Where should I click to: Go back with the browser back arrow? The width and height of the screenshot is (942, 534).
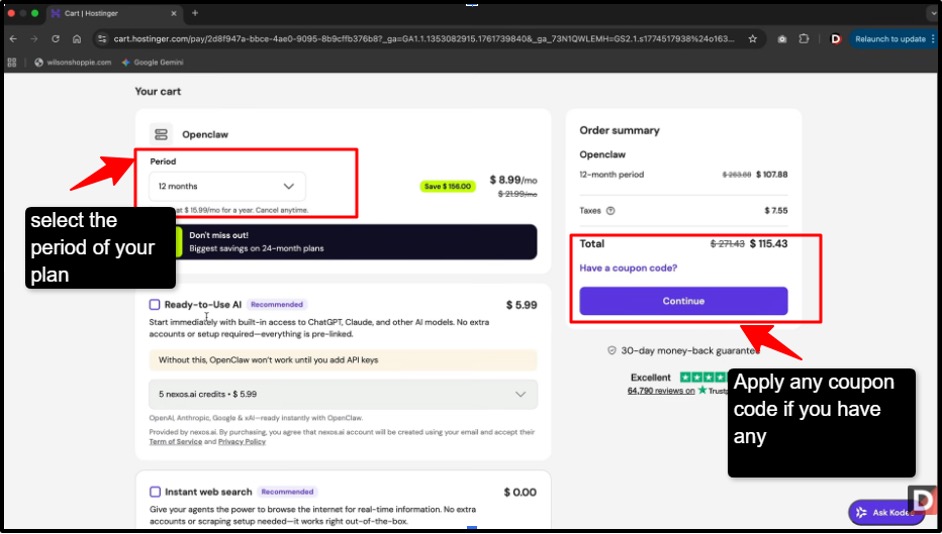13,38
